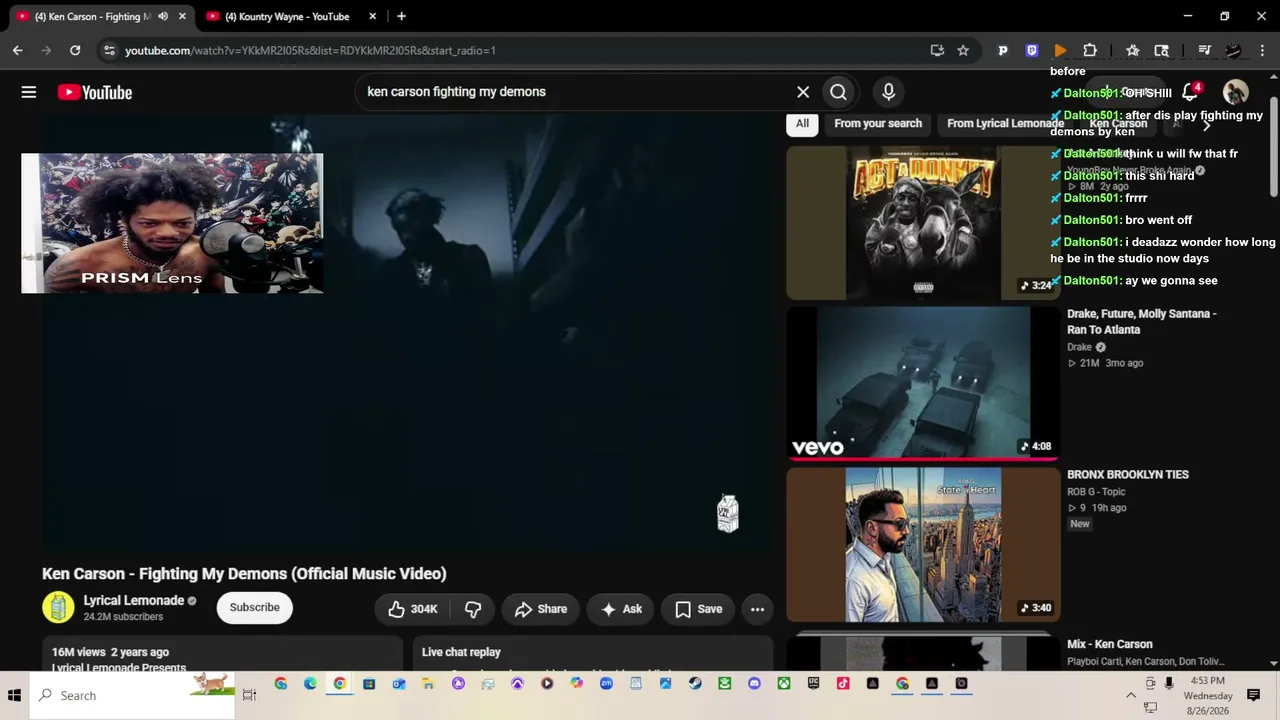Open the Ran To Atlanta video thumbnail
Viewport: 1280px width, 720px height.
point(923,384)
